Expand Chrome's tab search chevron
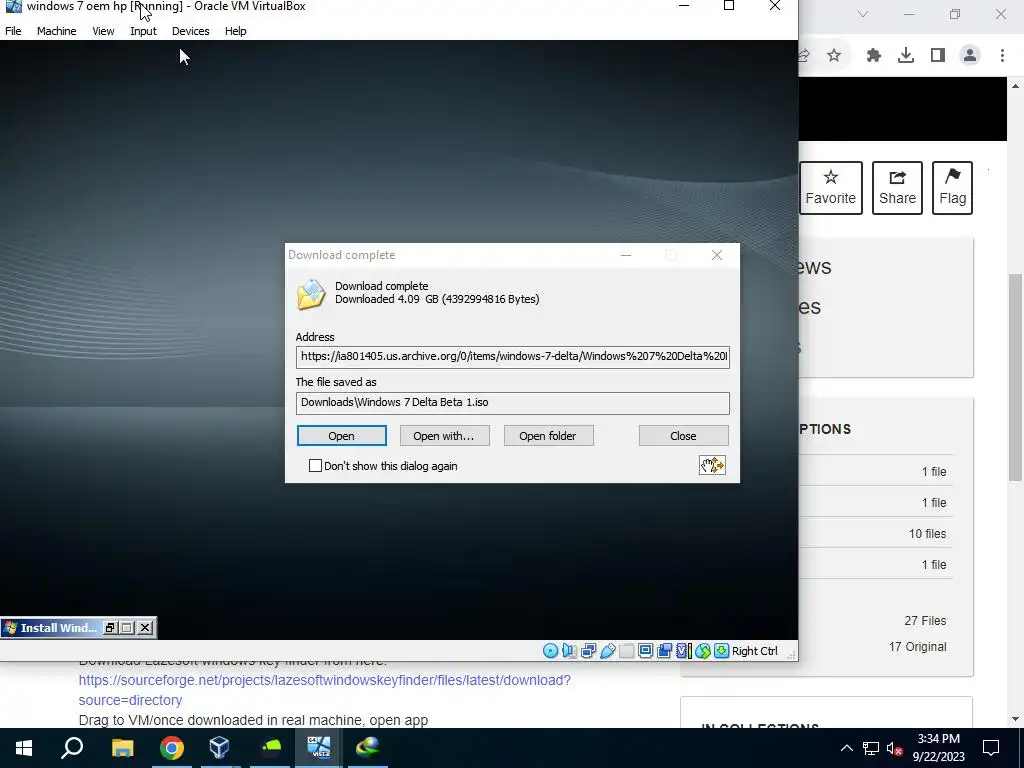 pyautogui.click(x=863, y=14)
